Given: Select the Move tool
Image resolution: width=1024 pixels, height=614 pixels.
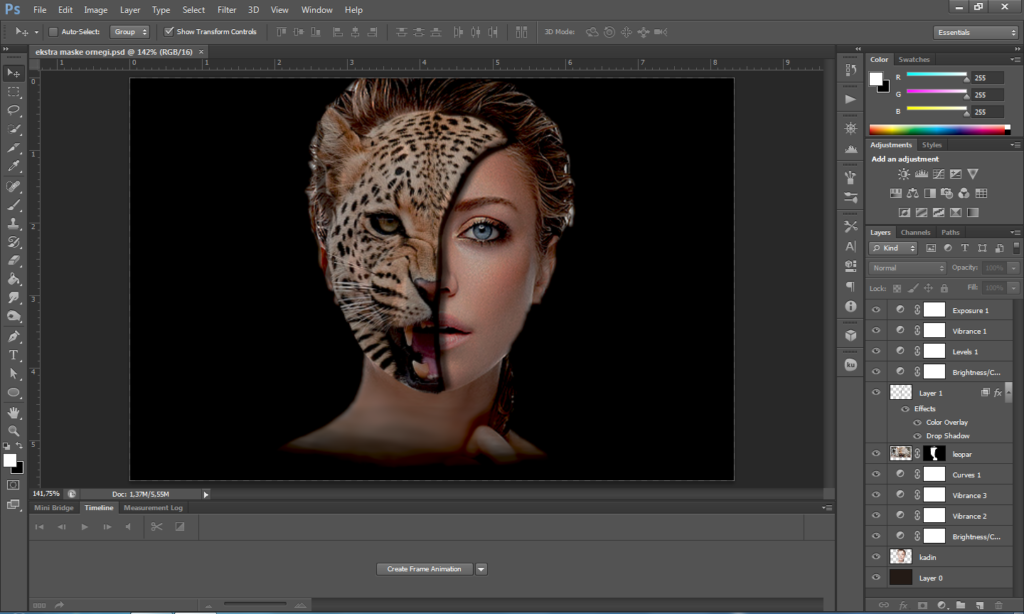Looking at the screenshot, I should tap(14, 73).
